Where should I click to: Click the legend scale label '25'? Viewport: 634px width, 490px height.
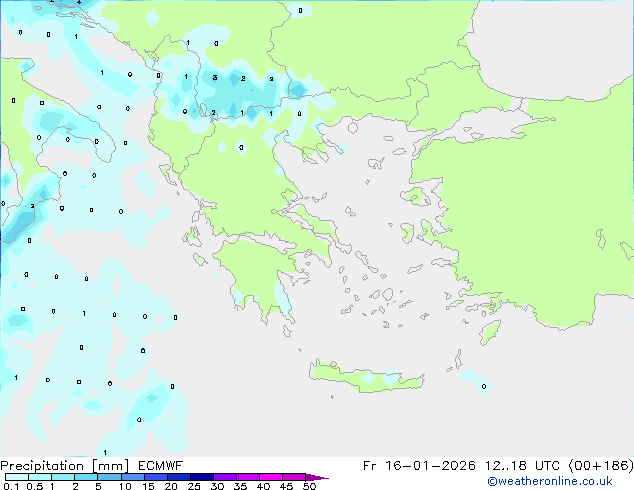pos(194,486)
